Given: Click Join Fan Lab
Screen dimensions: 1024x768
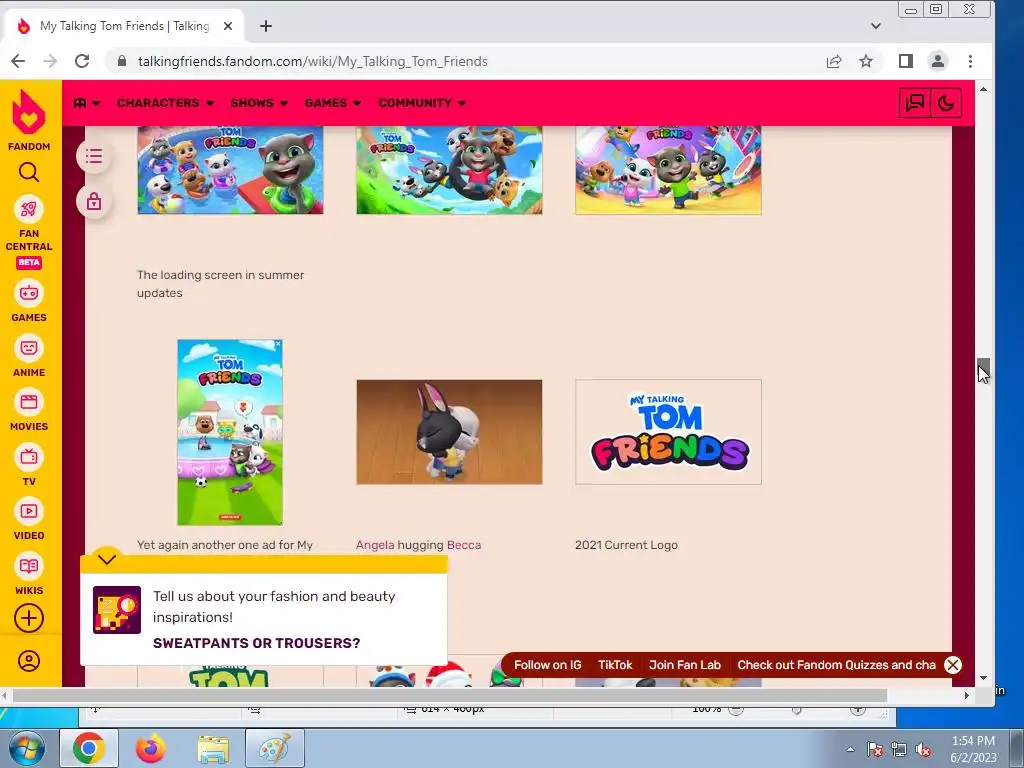Looking at the screenshot, I should coord(684,665).
